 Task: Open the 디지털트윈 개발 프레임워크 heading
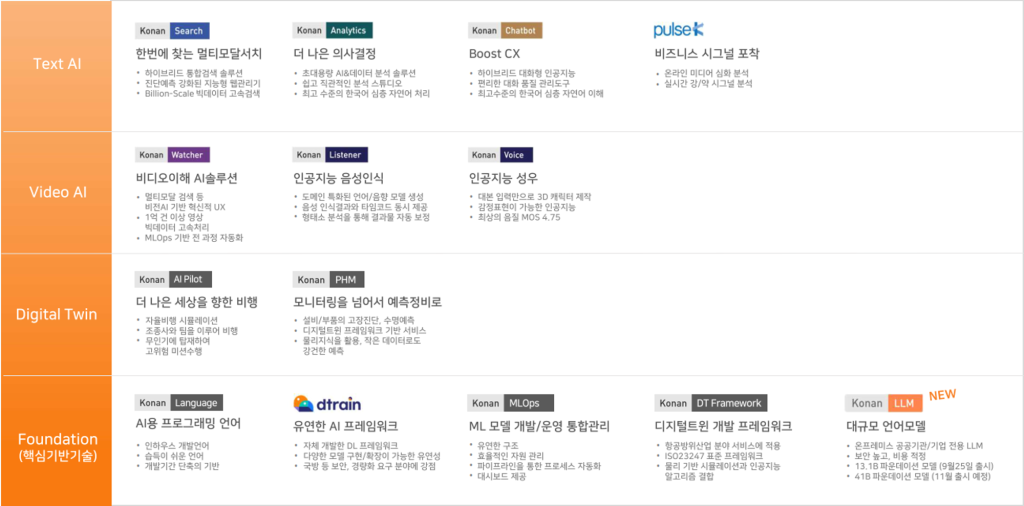pos(723,427)
